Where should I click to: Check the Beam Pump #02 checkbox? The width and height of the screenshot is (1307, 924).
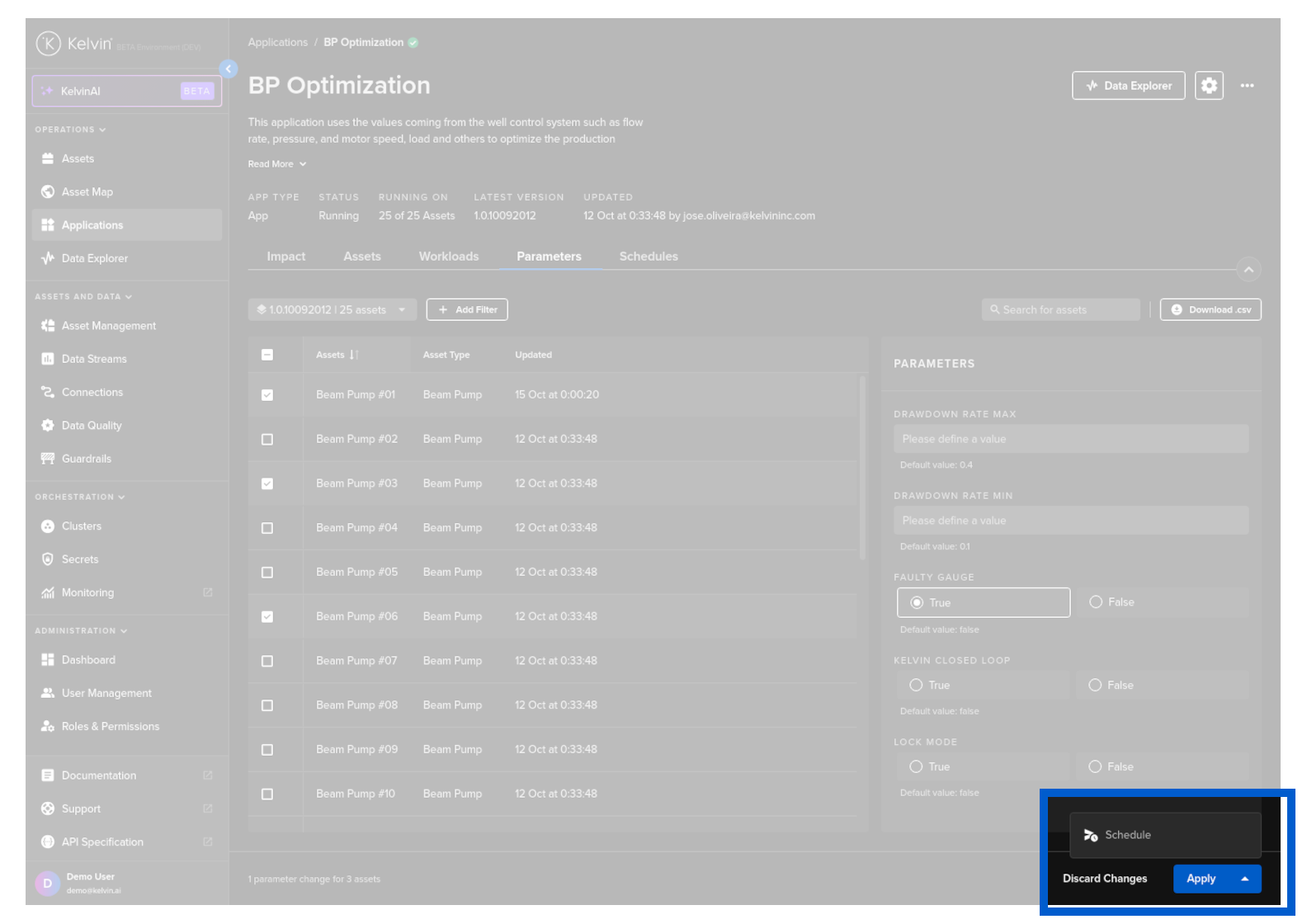coord(267,440)
